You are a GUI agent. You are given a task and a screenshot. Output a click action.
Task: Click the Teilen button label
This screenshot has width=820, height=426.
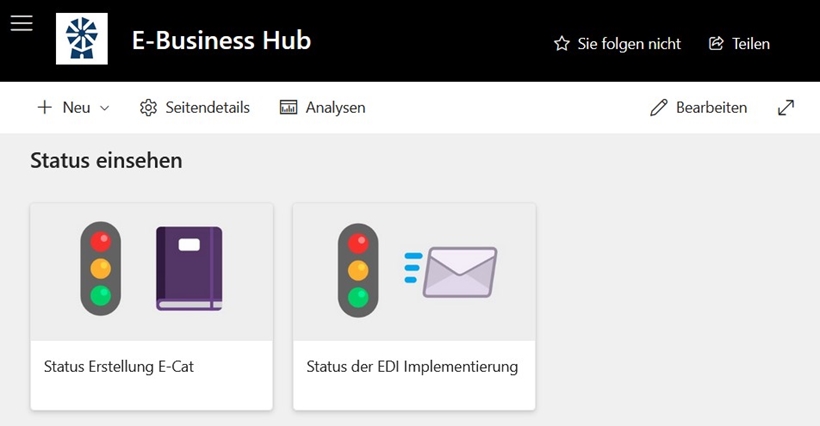point(750,44)
